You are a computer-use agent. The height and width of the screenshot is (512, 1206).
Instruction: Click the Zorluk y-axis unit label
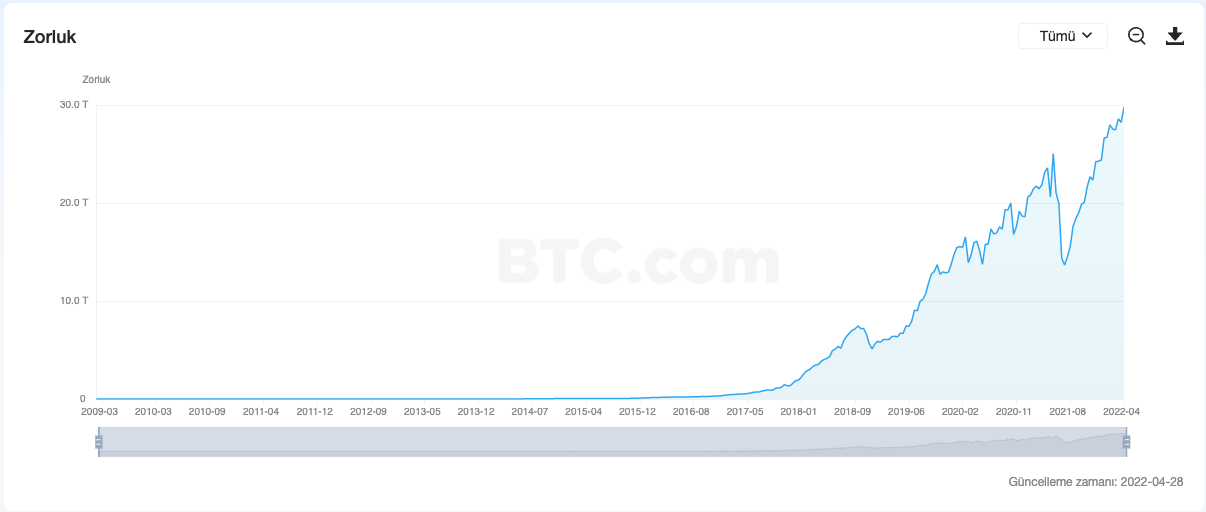tap(96, 79)
